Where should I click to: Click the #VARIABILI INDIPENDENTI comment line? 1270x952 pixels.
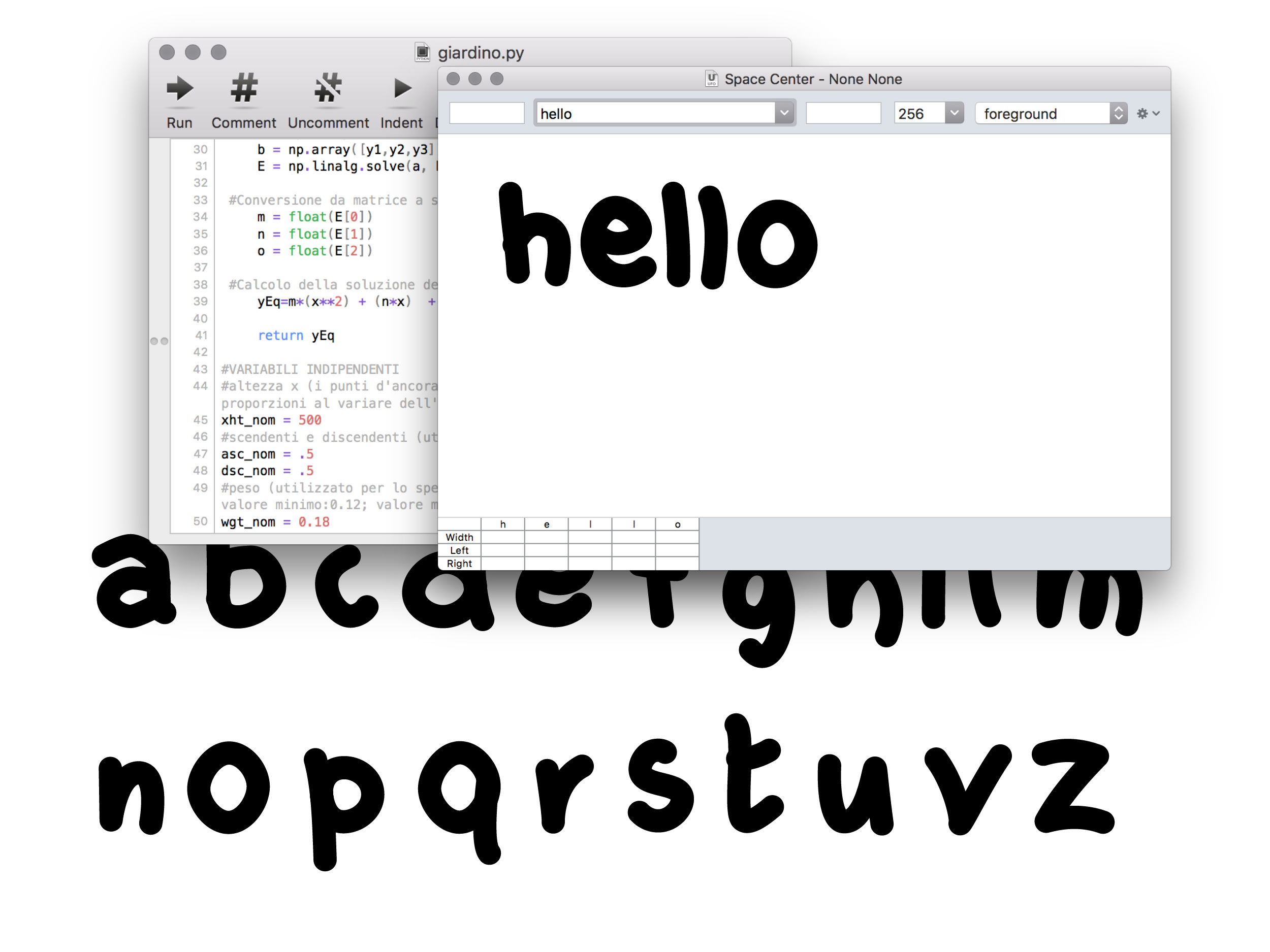pyautogui.click(x=310, y=369)
